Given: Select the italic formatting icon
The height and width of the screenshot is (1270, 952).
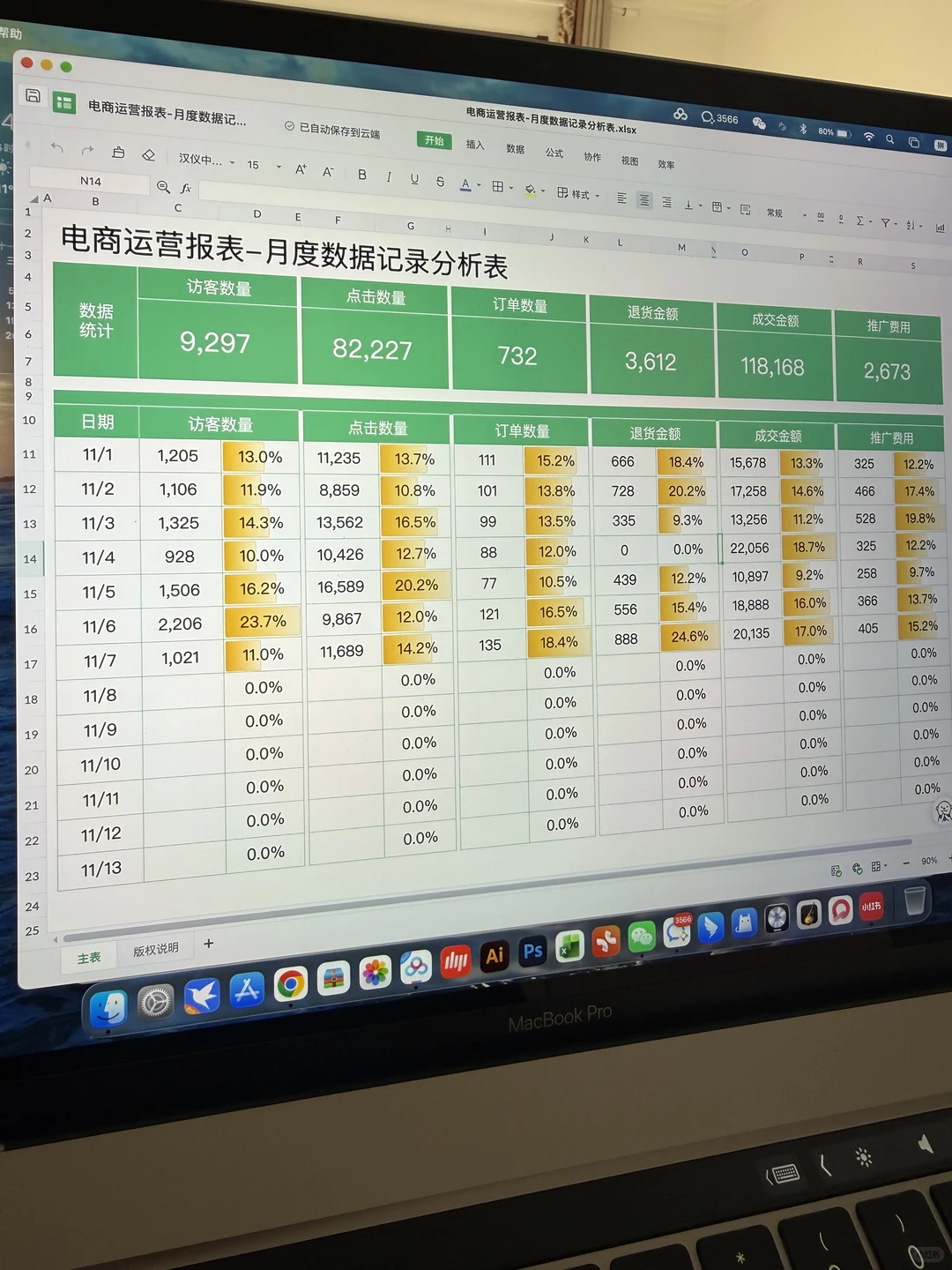Looking at the screenshot, I should tap(390, 176).
